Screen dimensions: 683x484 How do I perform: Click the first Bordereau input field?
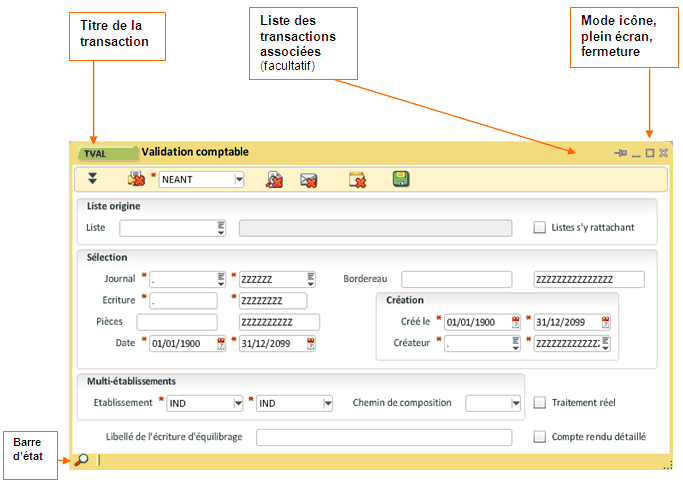(456, 279)
